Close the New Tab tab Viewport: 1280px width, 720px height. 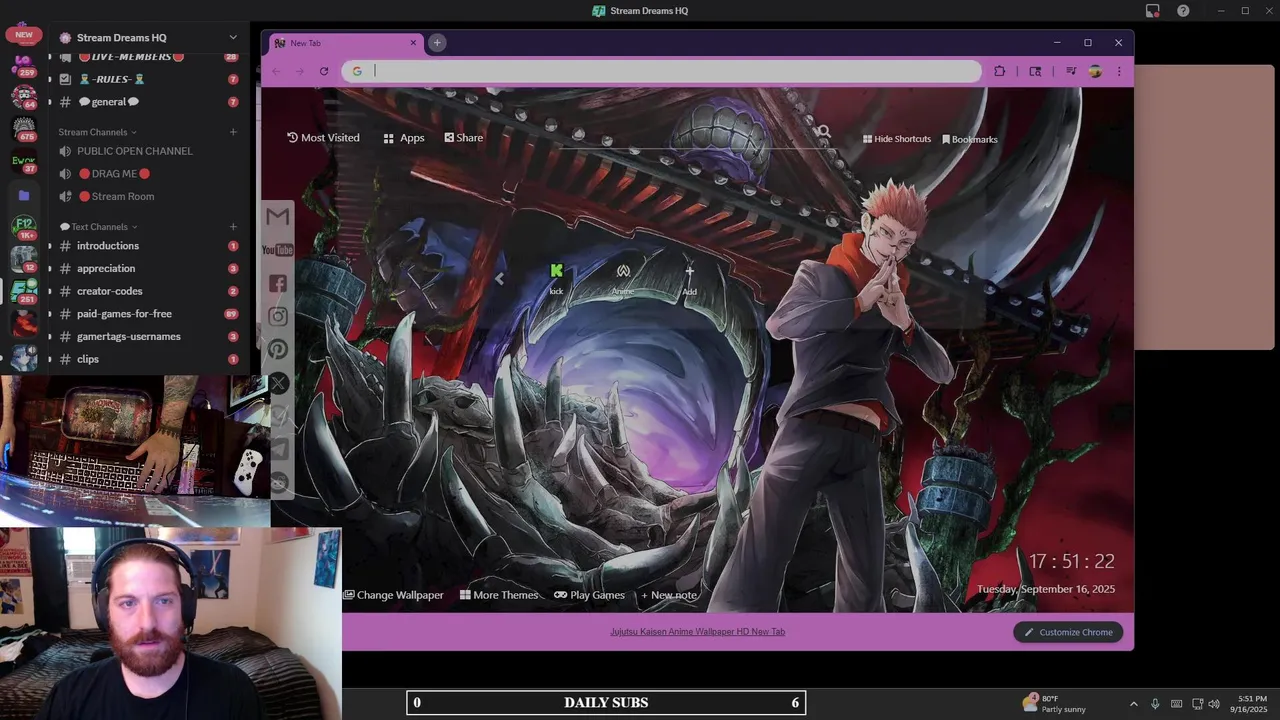point(413,43)
